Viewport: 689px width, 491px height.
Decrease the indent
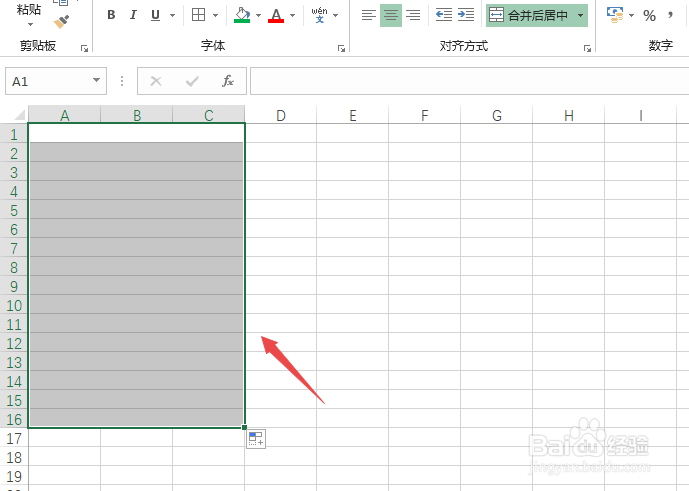444,15
